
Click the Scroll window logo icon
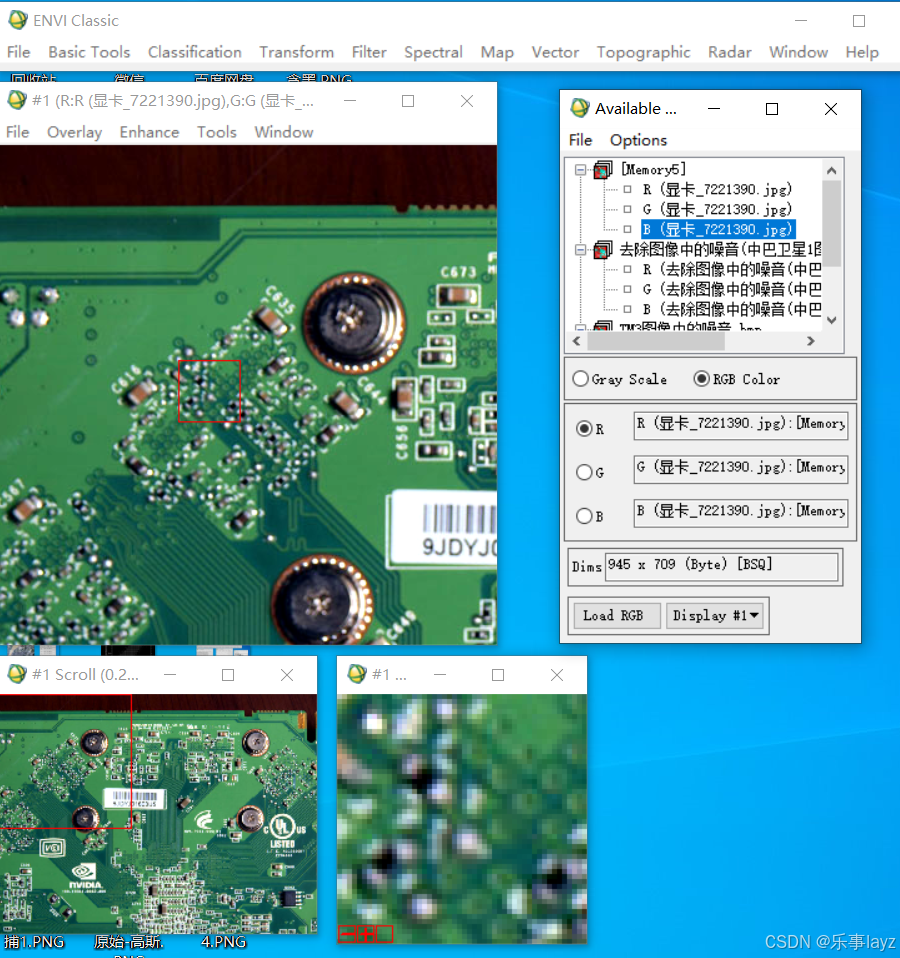point(16,675)
